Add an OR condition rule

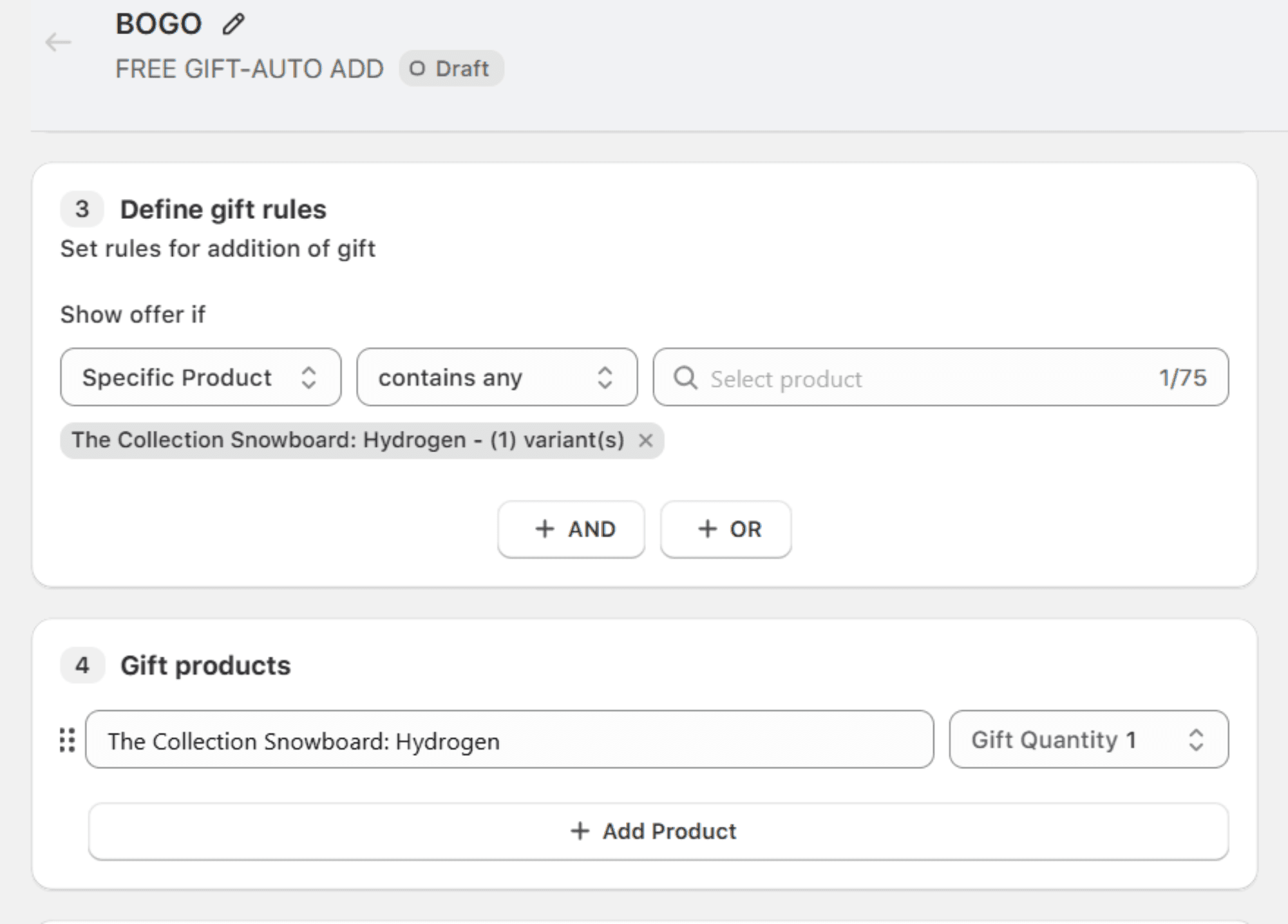726,529
